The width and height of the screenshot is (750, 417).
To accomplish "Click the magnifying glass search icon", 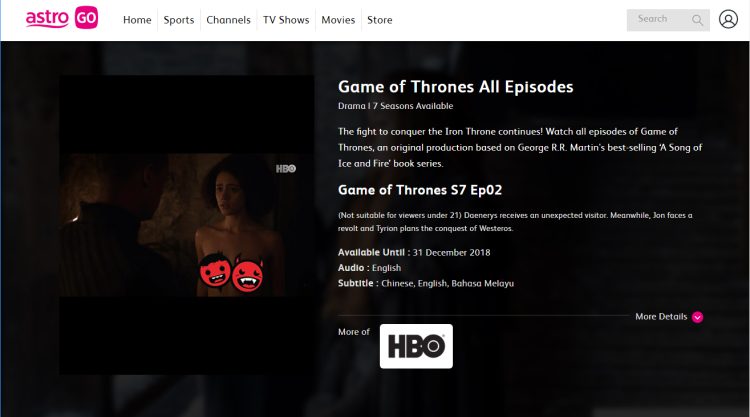I will 697,20.
